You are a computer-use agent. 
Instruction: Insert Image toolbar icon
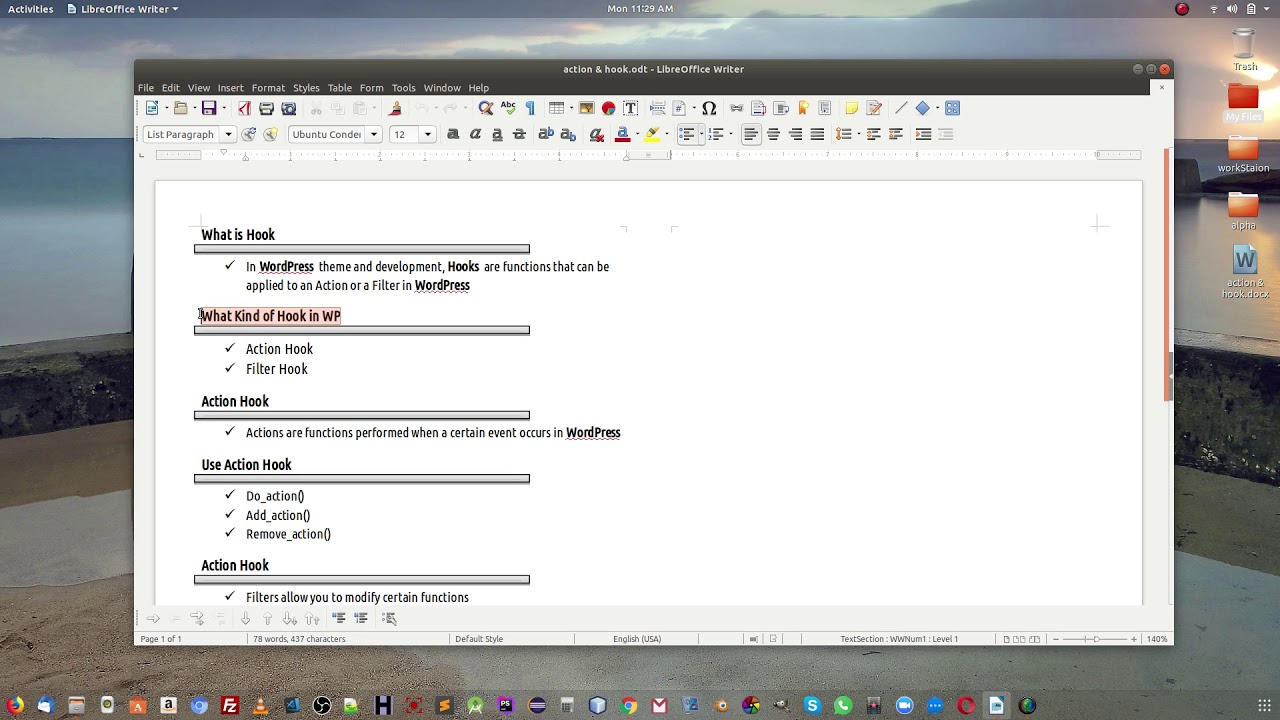click(586, 108)
